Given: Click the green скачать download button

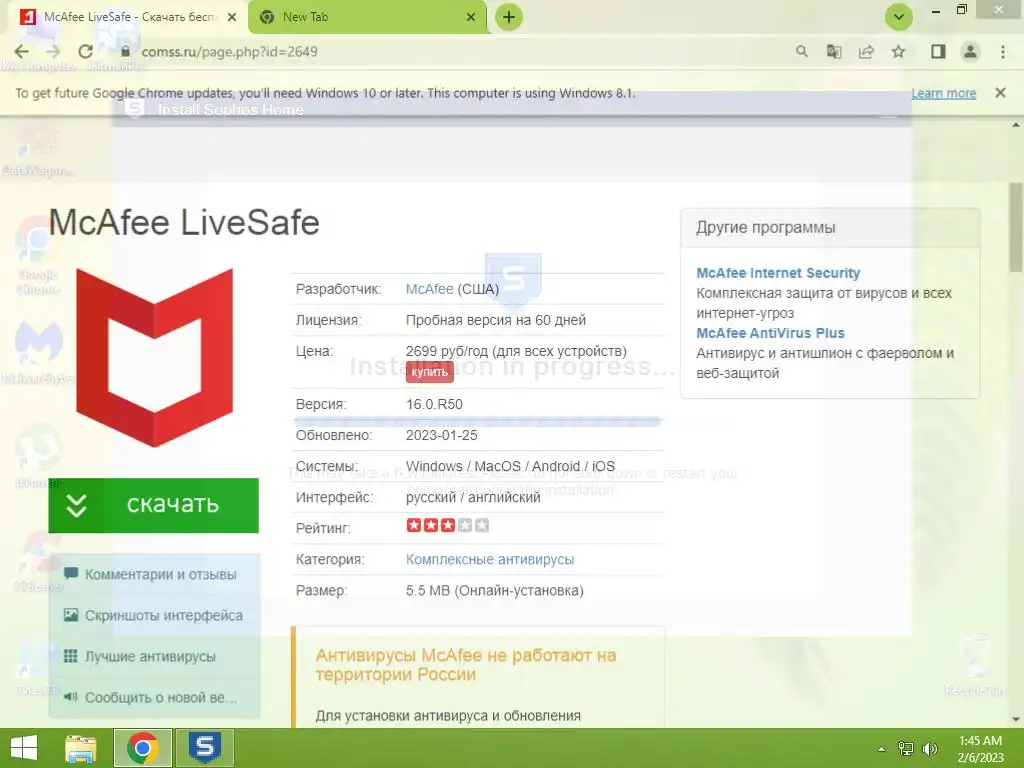Looking at the screenshot, I should click(153, 505).
